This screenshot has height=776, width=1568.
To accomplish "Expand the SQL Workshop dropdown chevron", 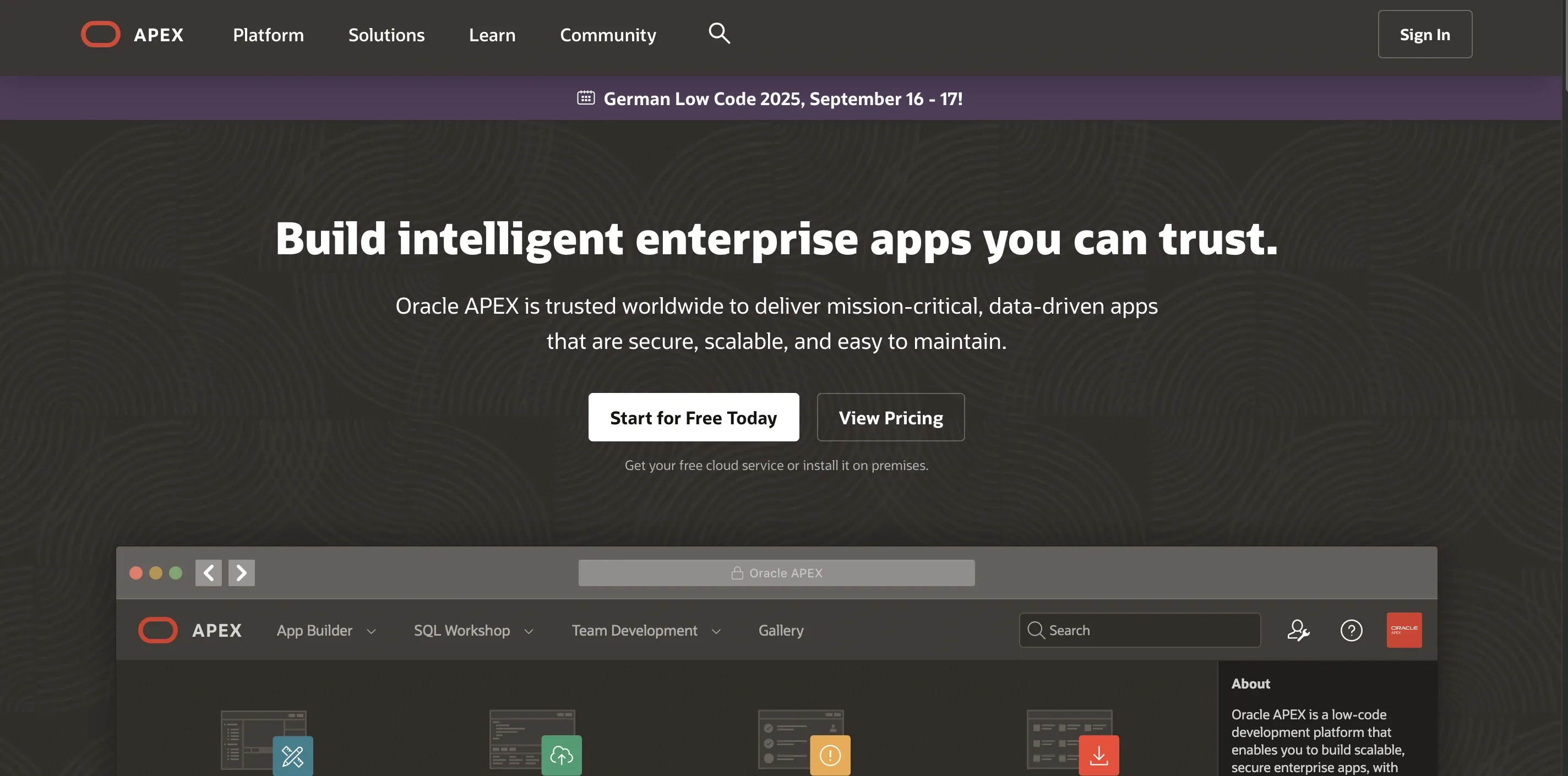I will 529,631.
